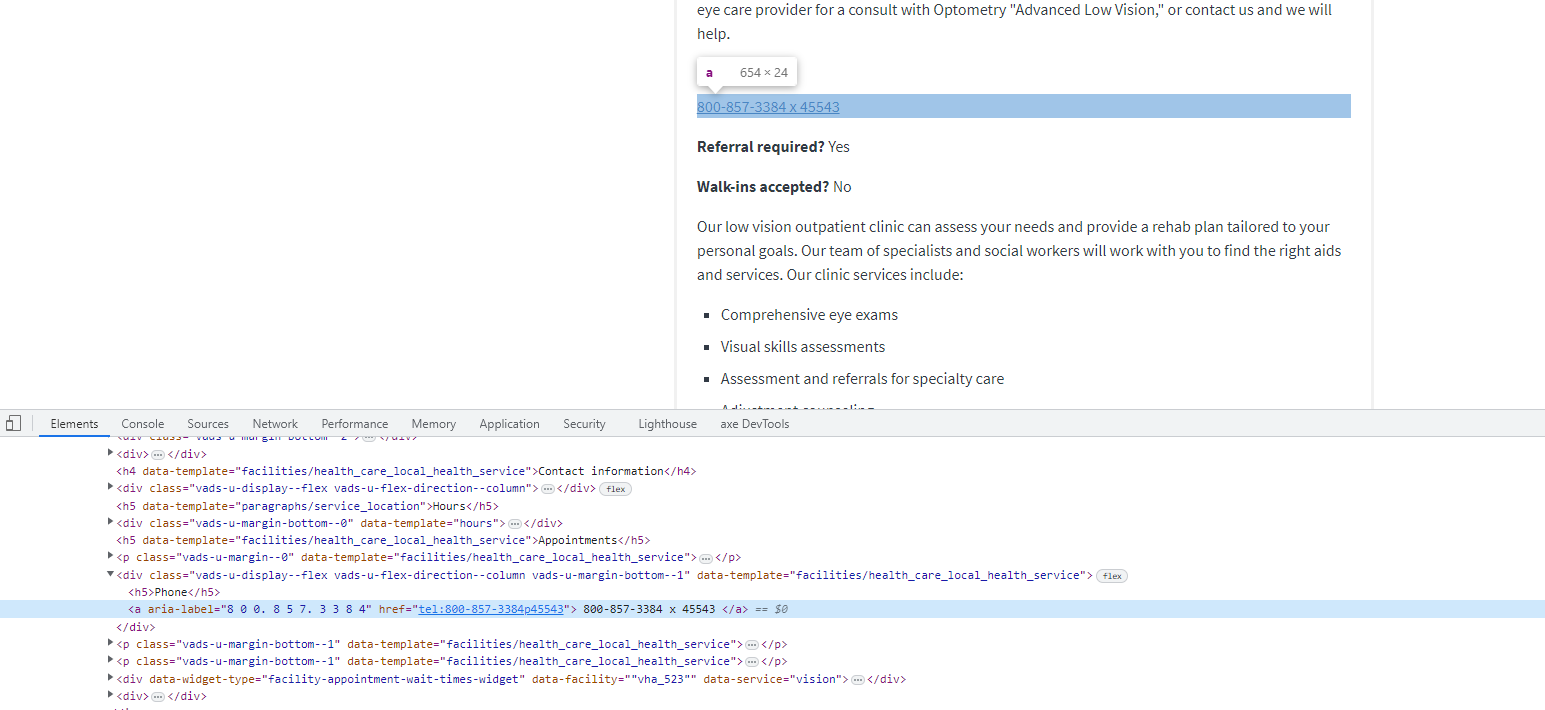Click the tel:800-857-3384p45543 href link in the DOM
1545x710 pixels.
point(492,609)
